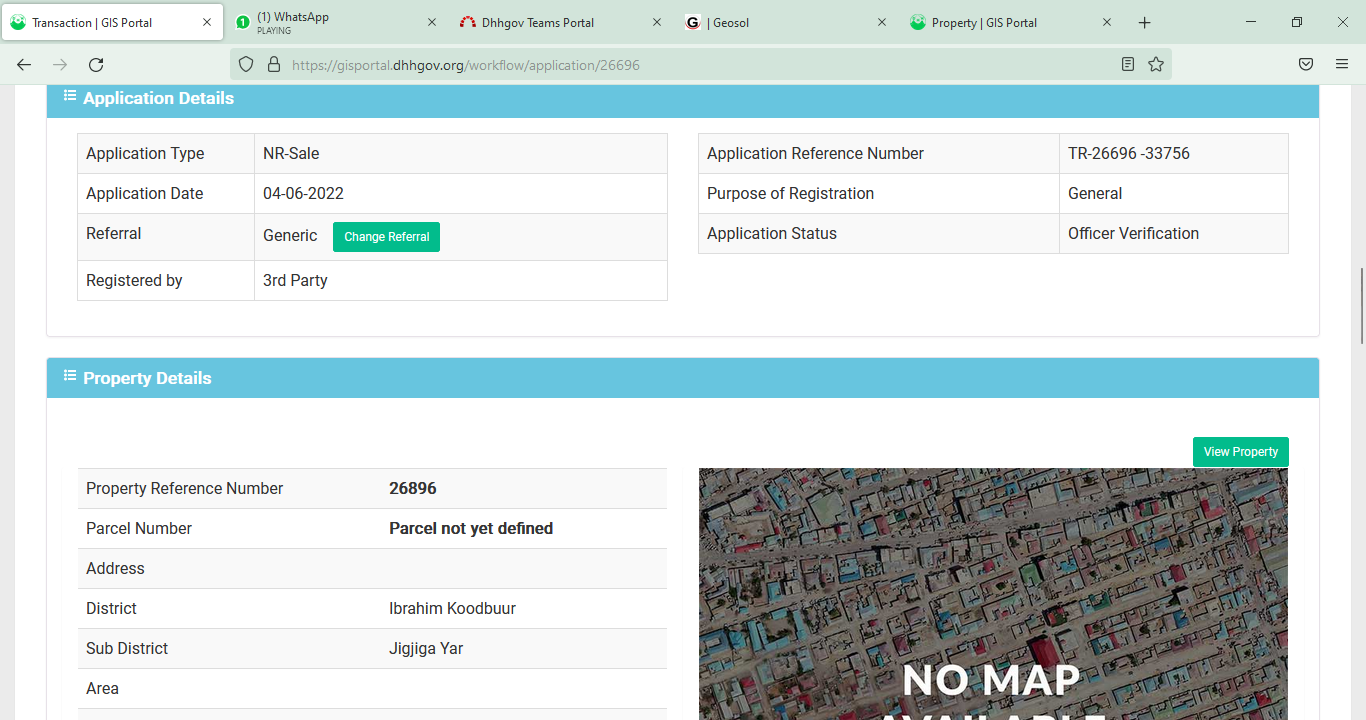This screenshot has height=720, width=1366.
Task: Click the URL address bar field
Action: pos(700,65)
